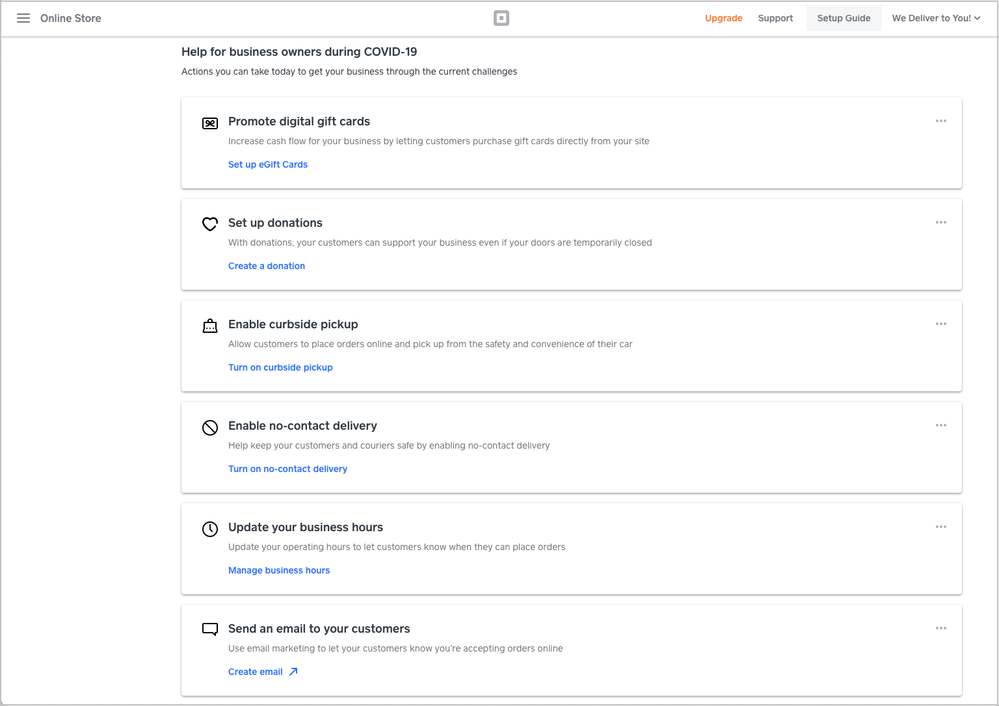Click Turn on no-contact delivery link
Image resolution: width=999 pixels, height=706 pixels.
[x=288, y=469]
